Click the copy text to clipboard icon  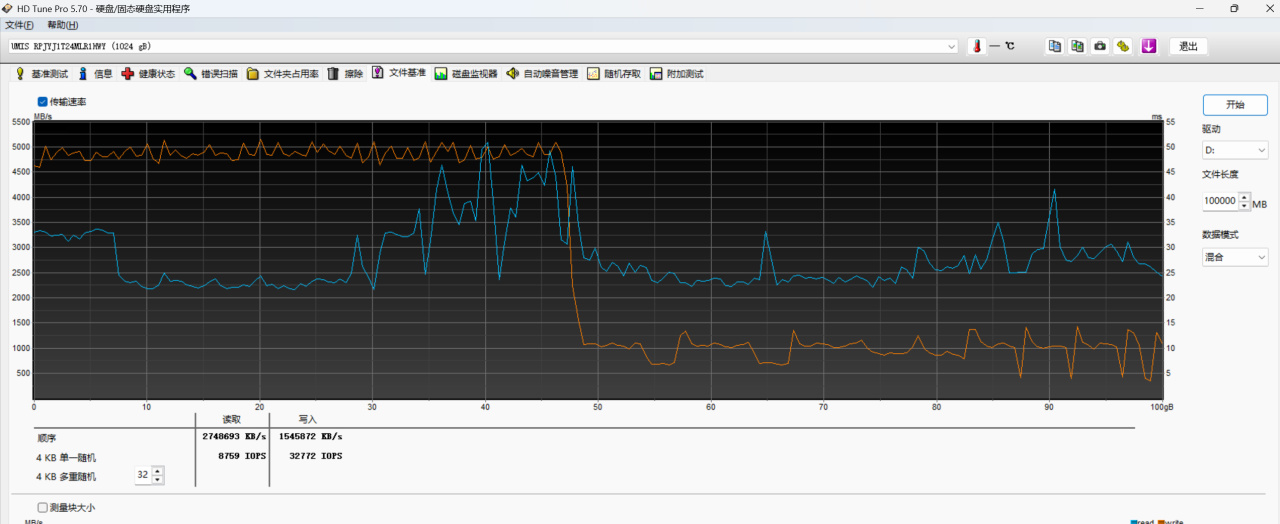(x=1054, y=46)
